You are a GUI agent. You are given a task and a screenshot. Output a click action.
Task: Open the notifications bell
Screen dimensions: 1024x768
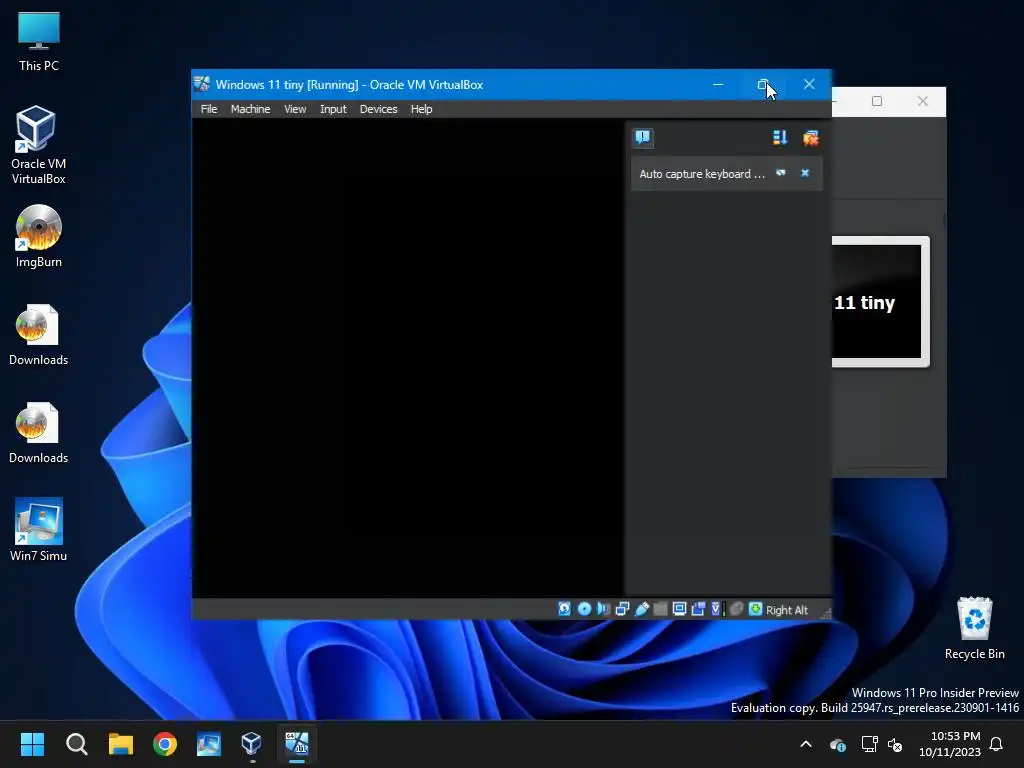click(x=997, y=744)
